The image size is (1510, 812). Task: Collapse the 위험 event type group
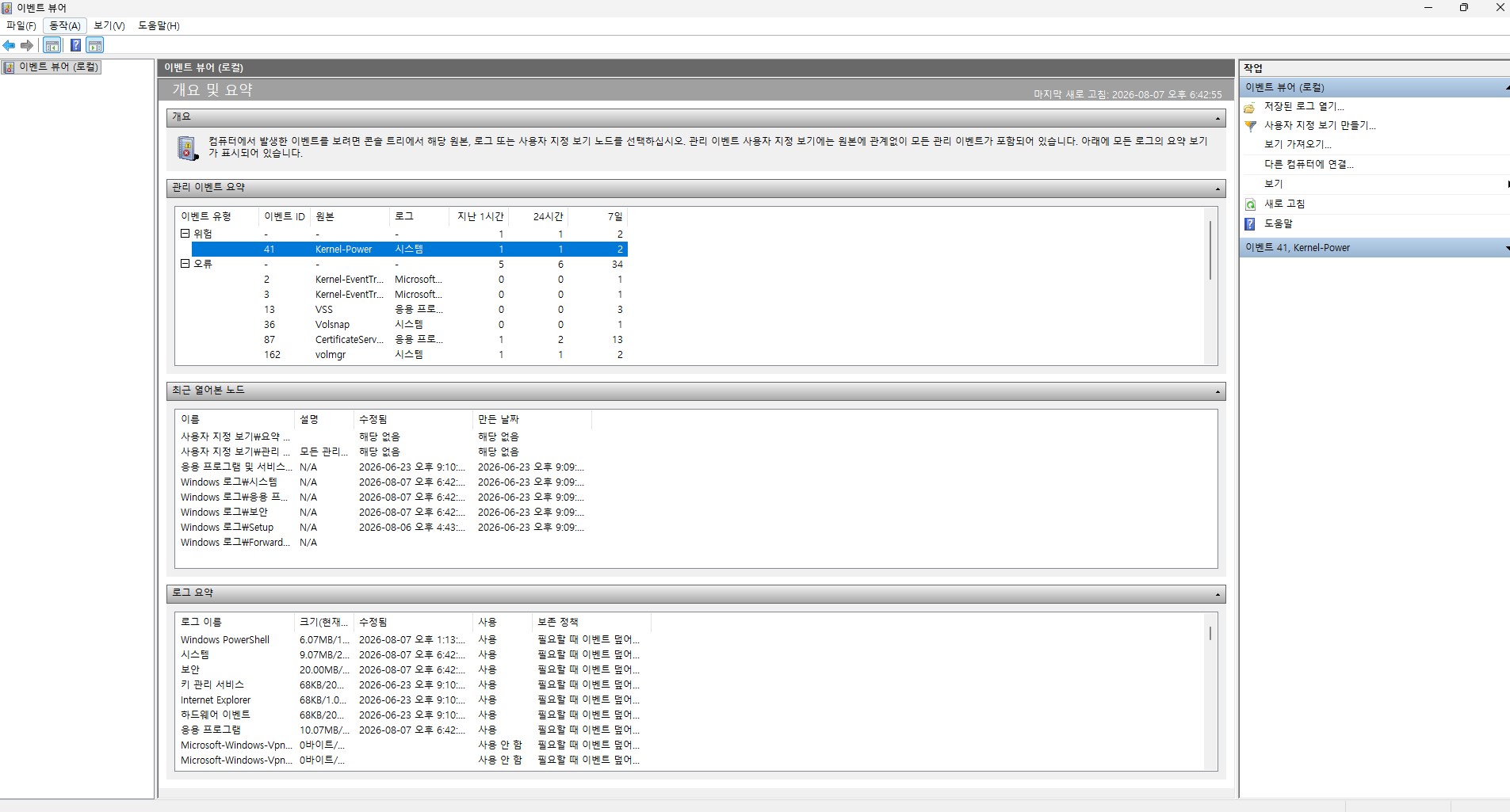tap(185, 234)
